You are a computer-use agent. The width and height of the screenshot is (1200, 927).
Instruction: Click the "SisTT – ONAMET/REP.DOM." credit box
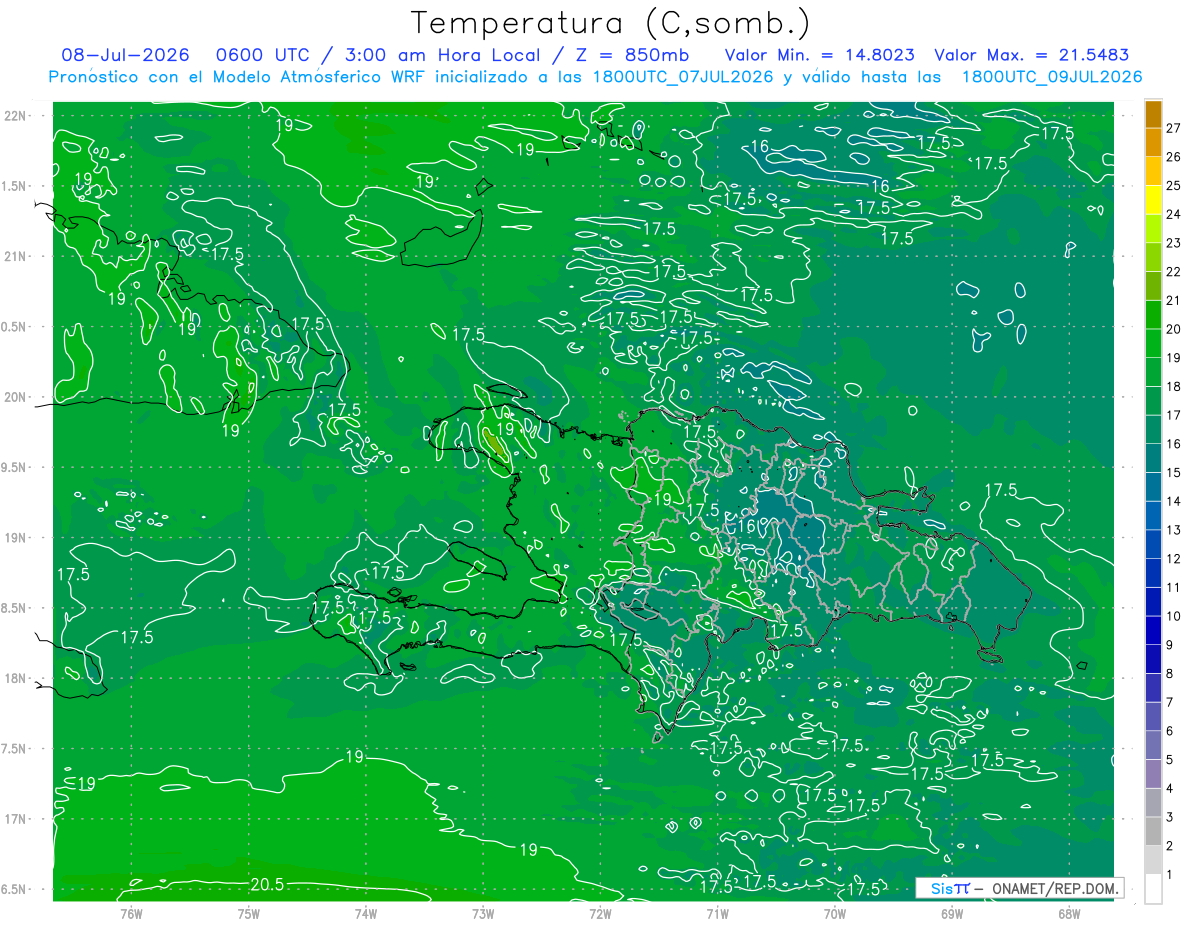tap(1019, 888)
